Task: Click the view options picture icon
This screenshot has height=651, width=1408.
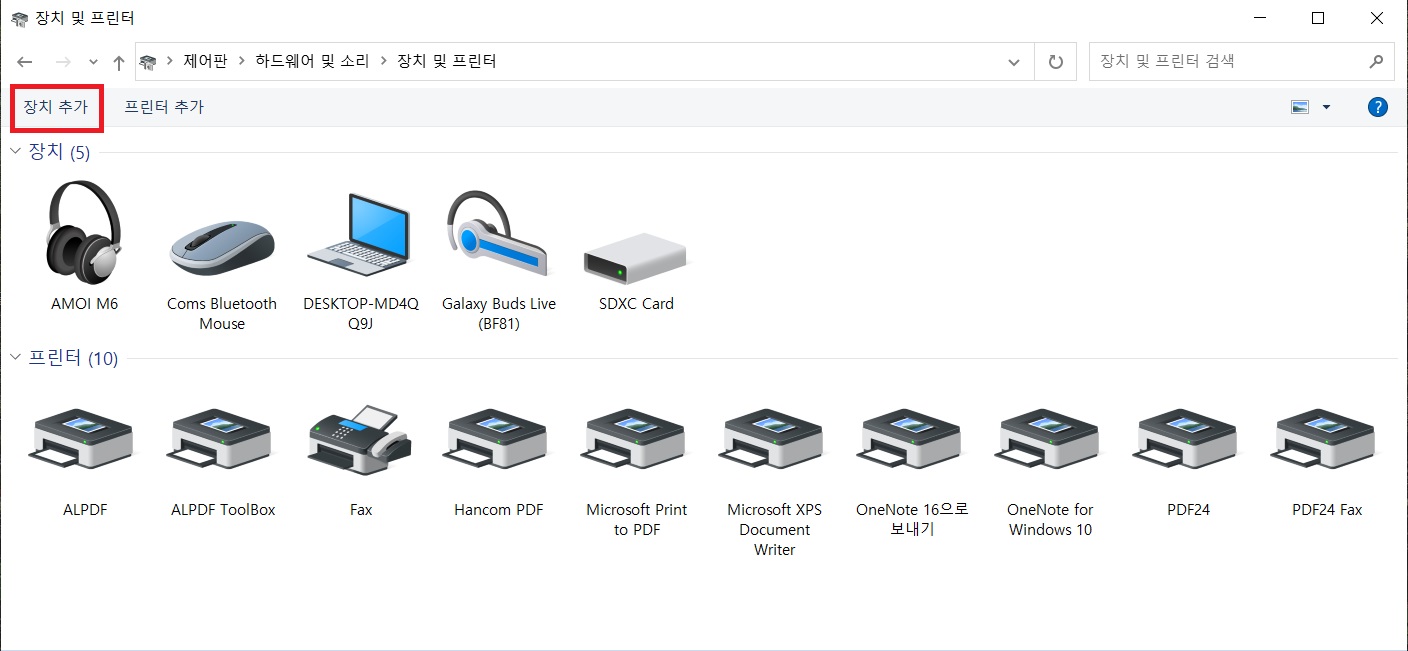Action: point(1300,107)
